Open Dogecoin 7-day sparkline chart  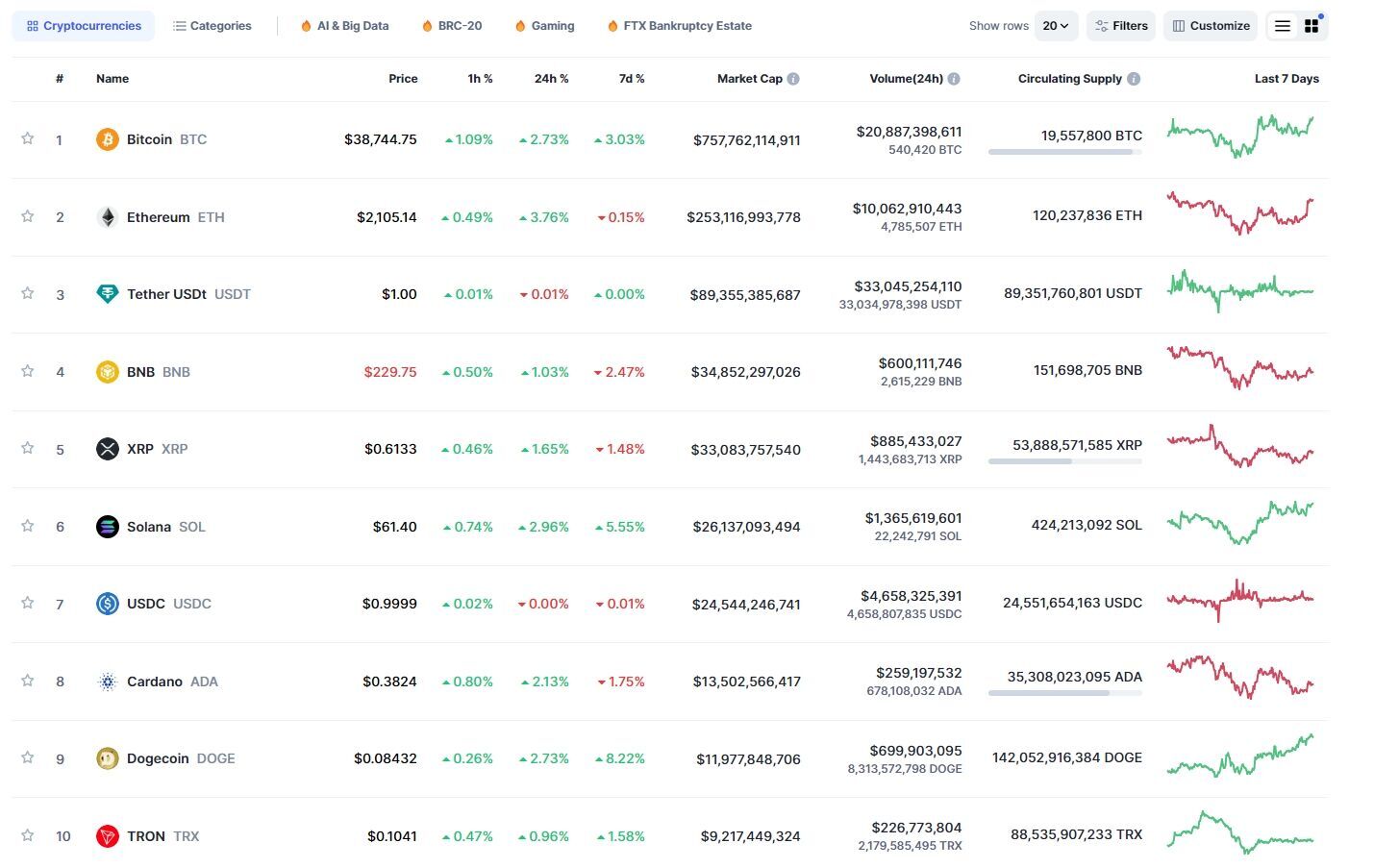tap(1240, 756)
